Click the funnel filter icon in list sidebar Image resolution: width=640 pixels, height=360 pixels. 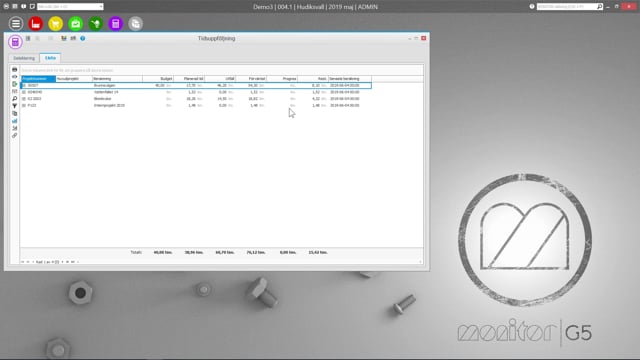click(15, 106)
